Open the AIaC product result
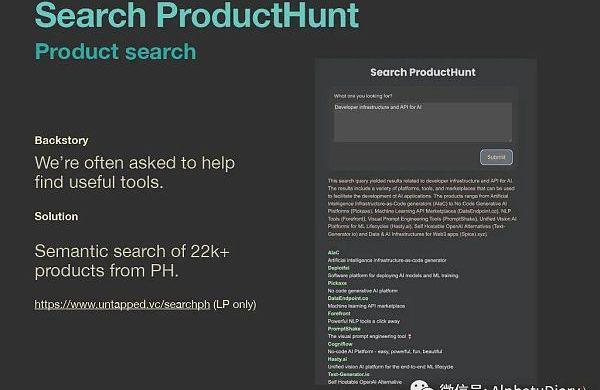Viewport: 600px width, 390px height. [333, 253]
